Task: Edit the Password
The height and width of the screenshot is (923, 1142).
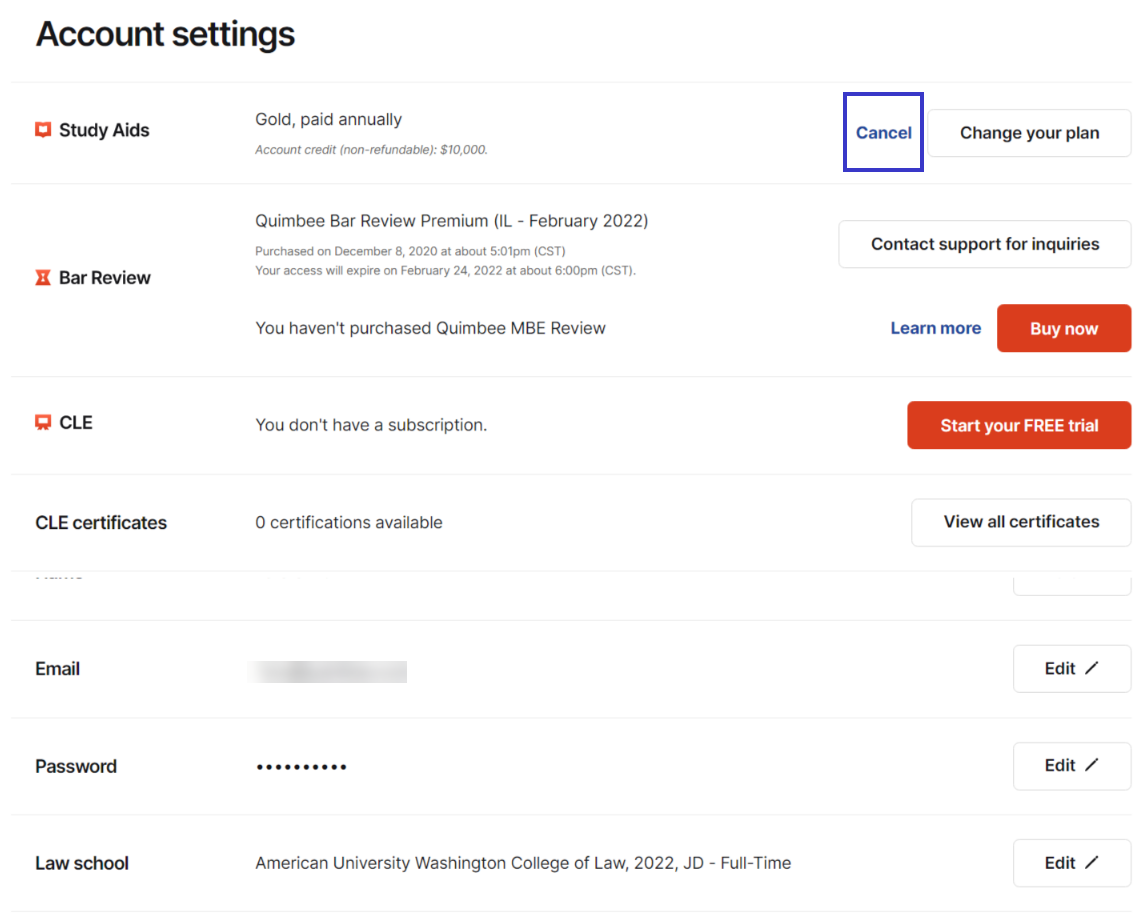Action: coord(1071,765)
